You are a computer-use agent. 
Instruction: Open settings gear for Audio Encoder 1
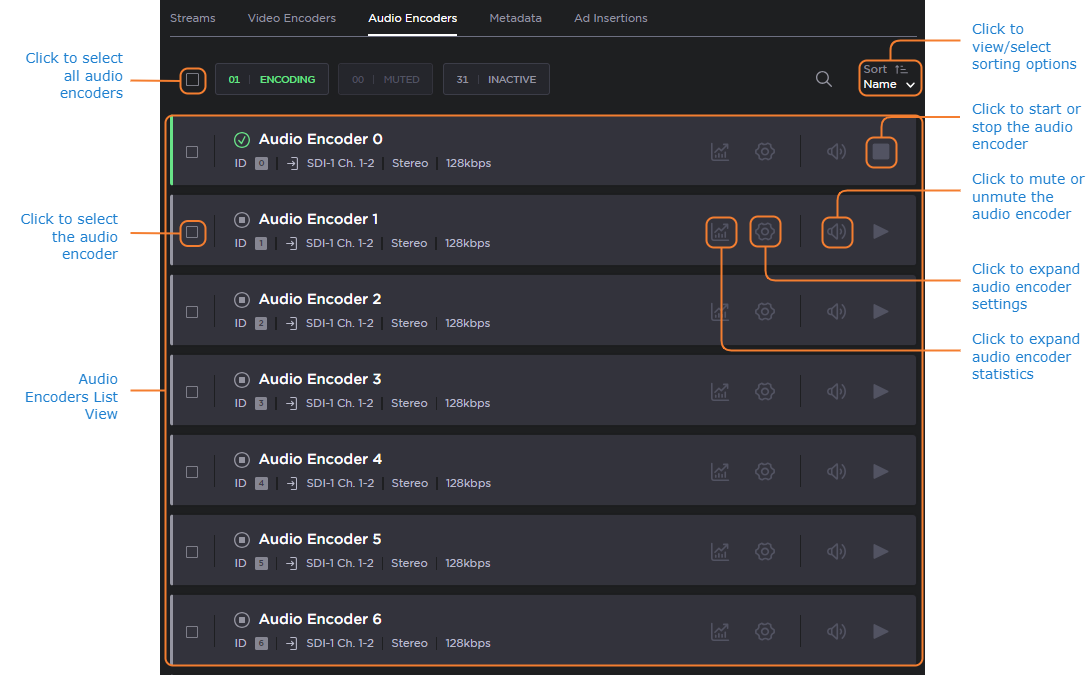coord(765,232)
